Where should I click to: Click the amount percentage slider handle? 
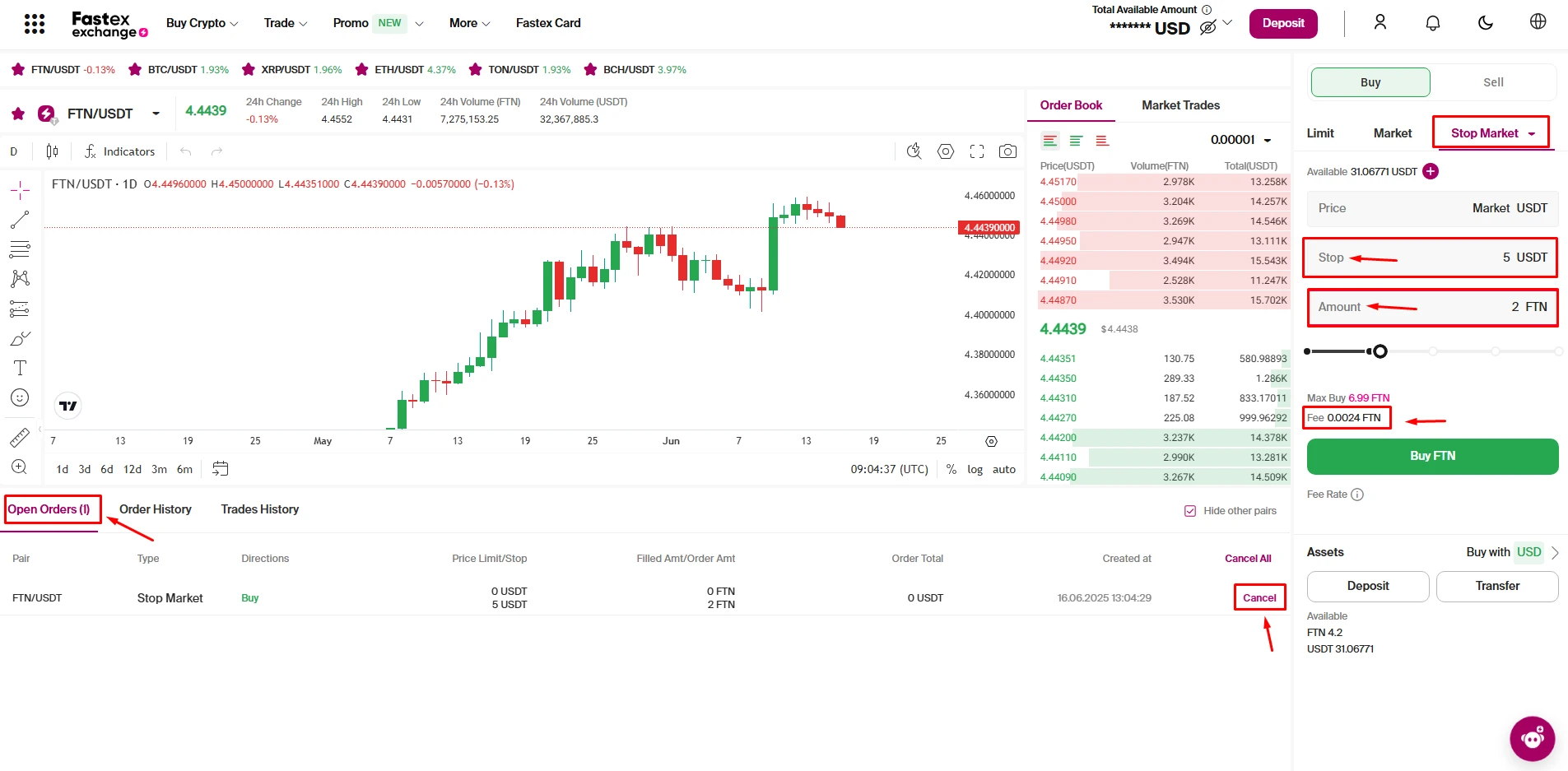(1380, 351)
